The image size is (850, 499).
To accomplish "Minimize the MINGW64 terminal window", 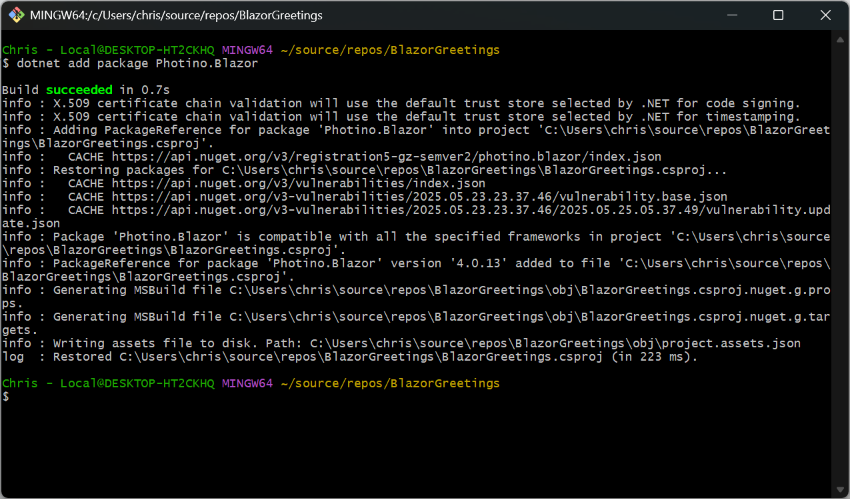I will [x=731, y=15].
